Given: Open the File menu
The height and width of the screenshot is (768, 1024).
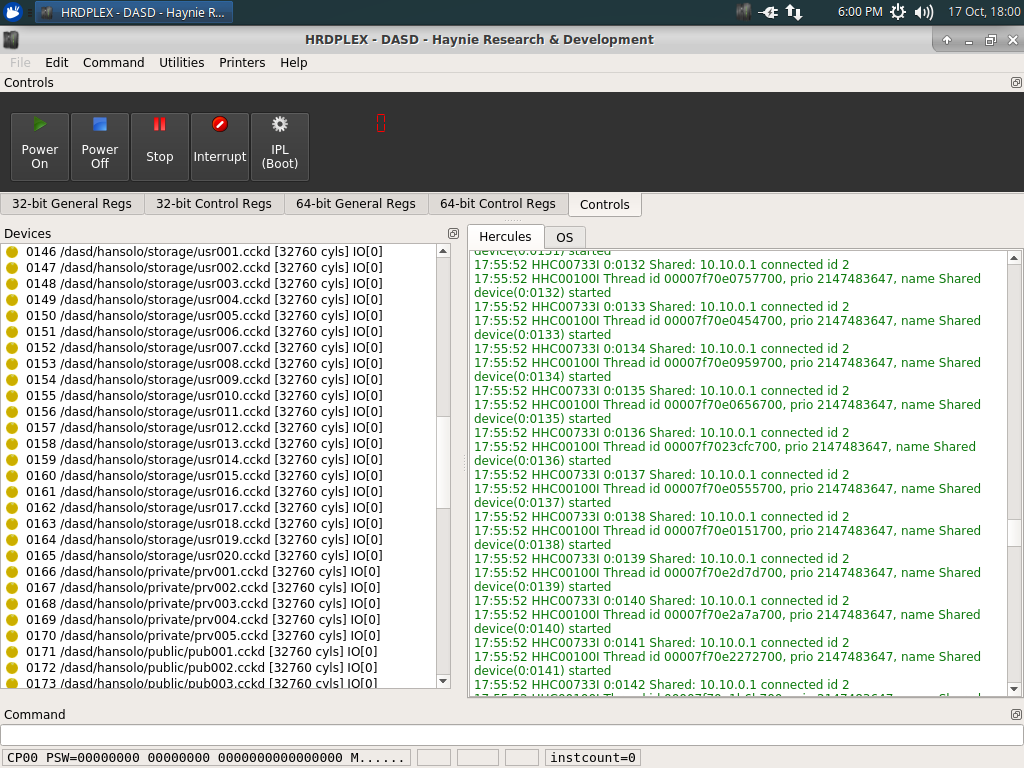Looking at the screenshot, I should click(x=20, y=63).
